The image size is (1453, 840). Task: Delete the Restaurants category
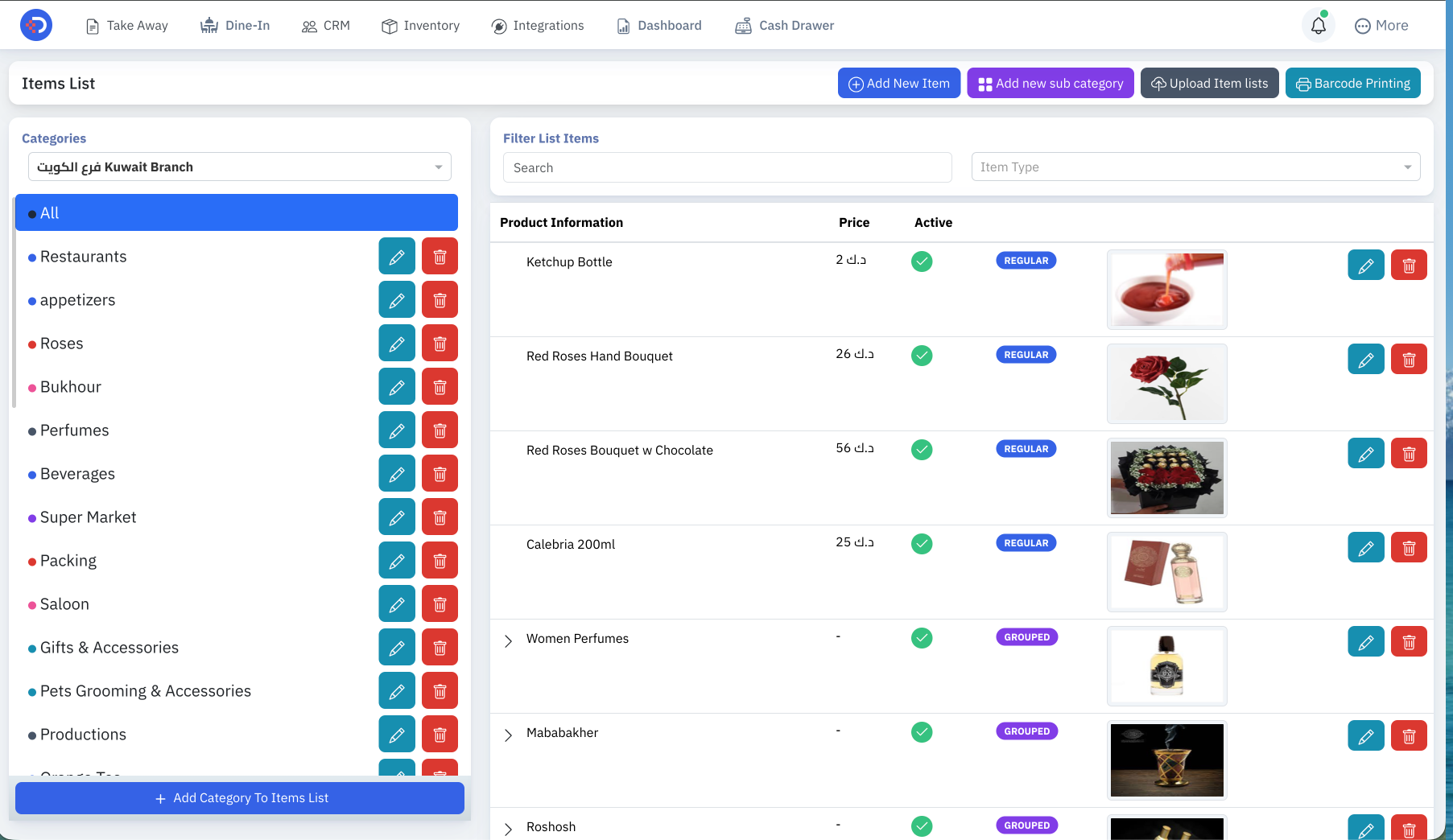click(x=440, y=257)
